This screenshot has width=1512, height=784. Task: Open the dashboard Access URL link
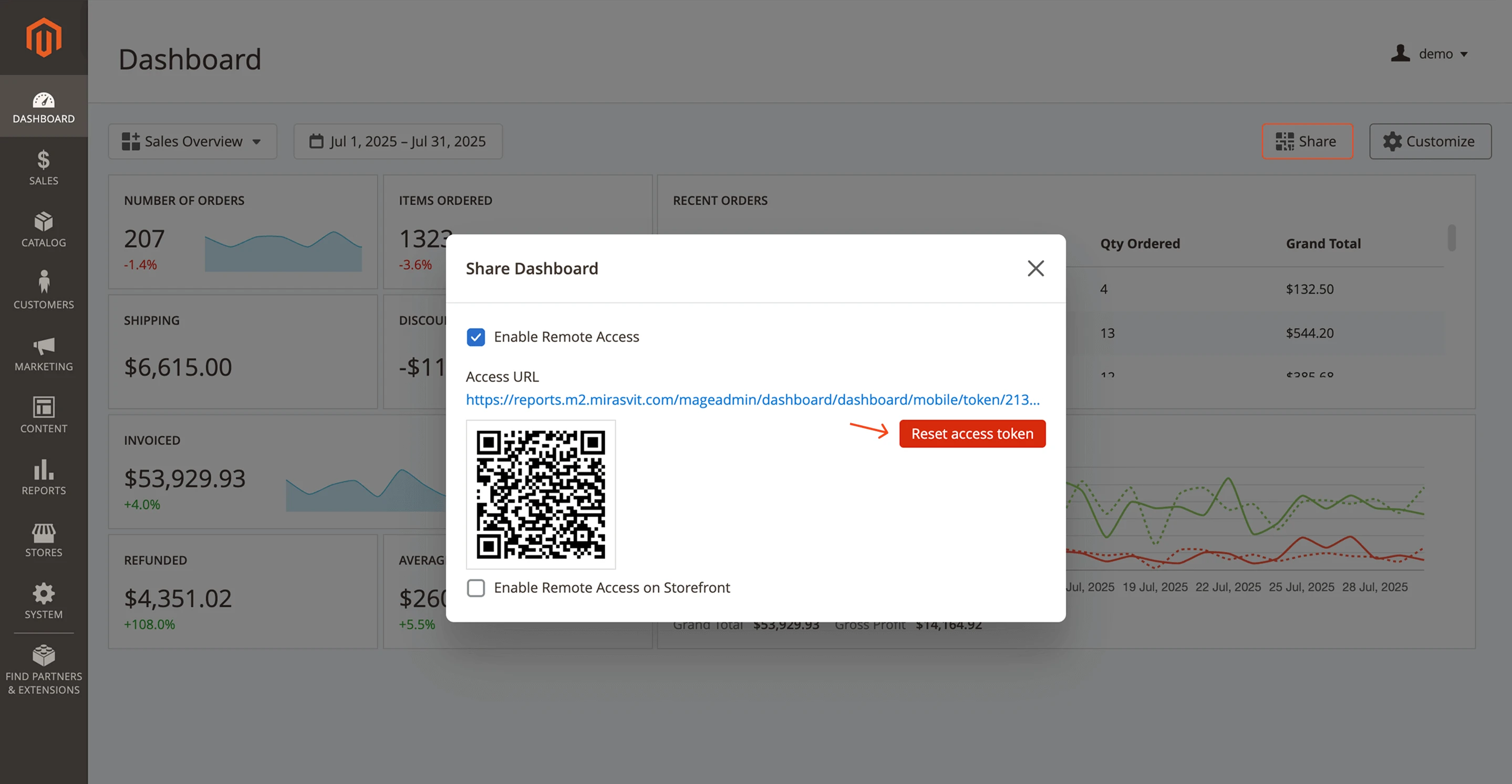coord(752,400)
